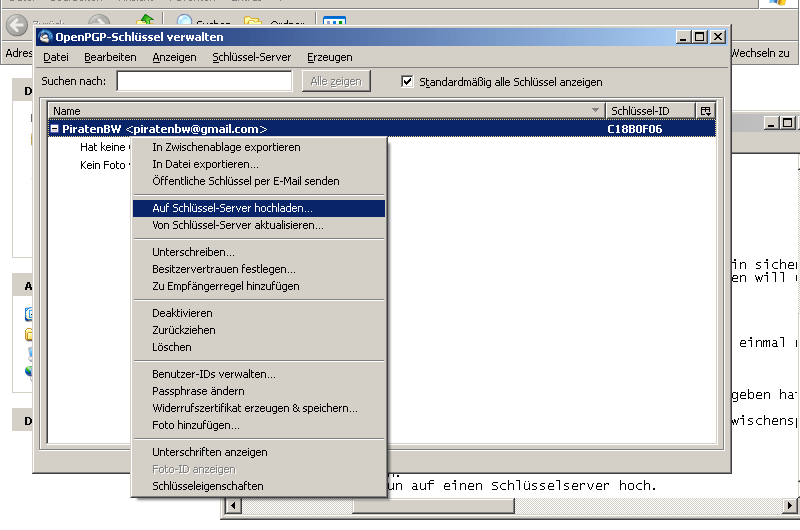
Task: Open the Datei menu
Action: click(56, 57)
